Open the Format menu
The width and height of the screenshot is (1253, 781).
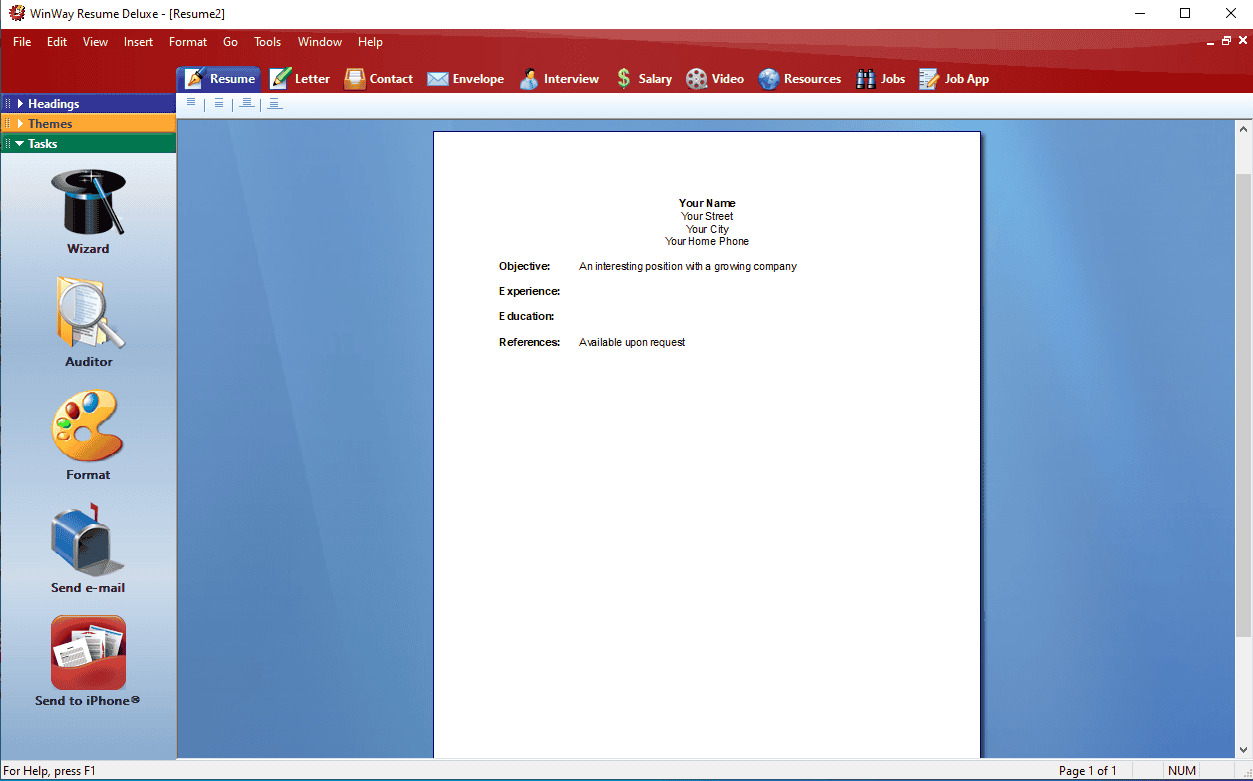point(188,42)
